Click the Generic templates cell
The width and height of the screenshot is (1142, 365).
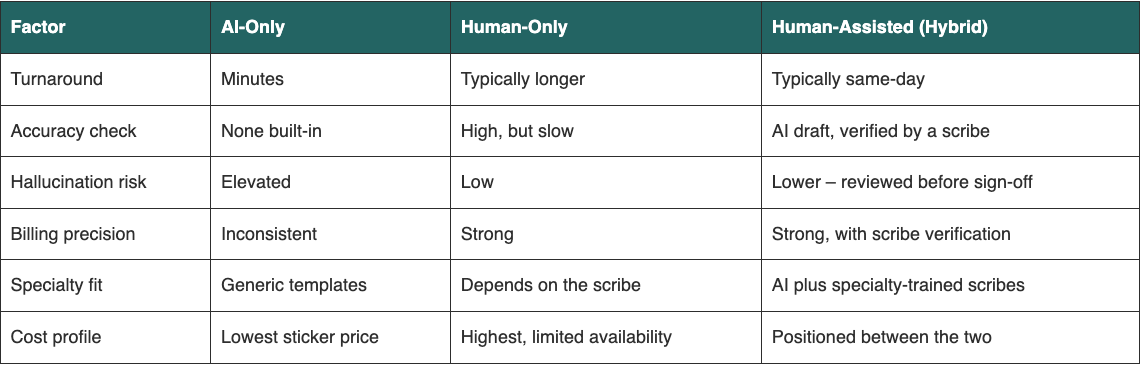click(x=294, y=285)
